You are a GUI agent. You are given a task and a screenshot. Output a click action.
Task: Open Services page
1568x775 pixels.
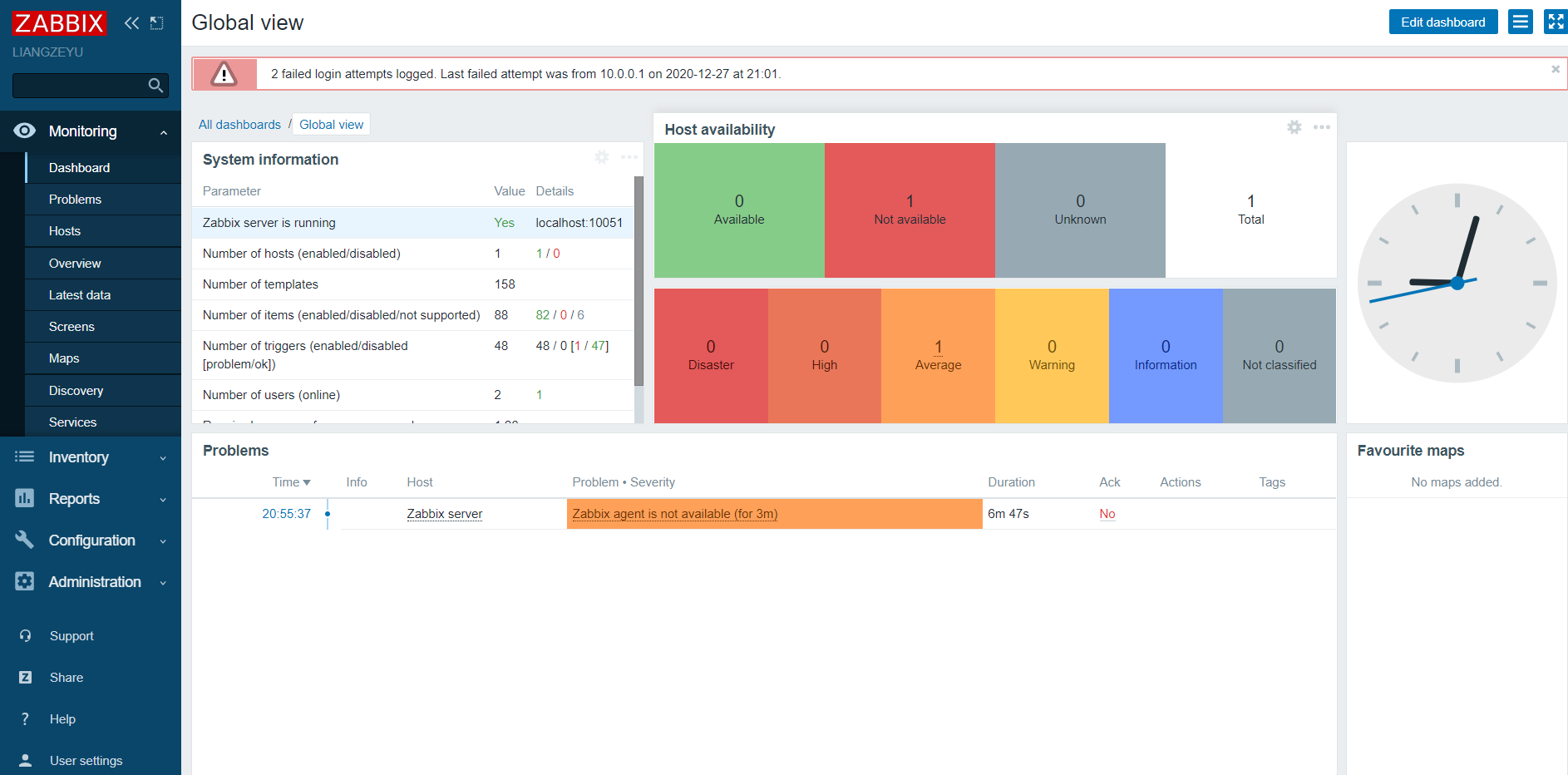tap(103, 422)
